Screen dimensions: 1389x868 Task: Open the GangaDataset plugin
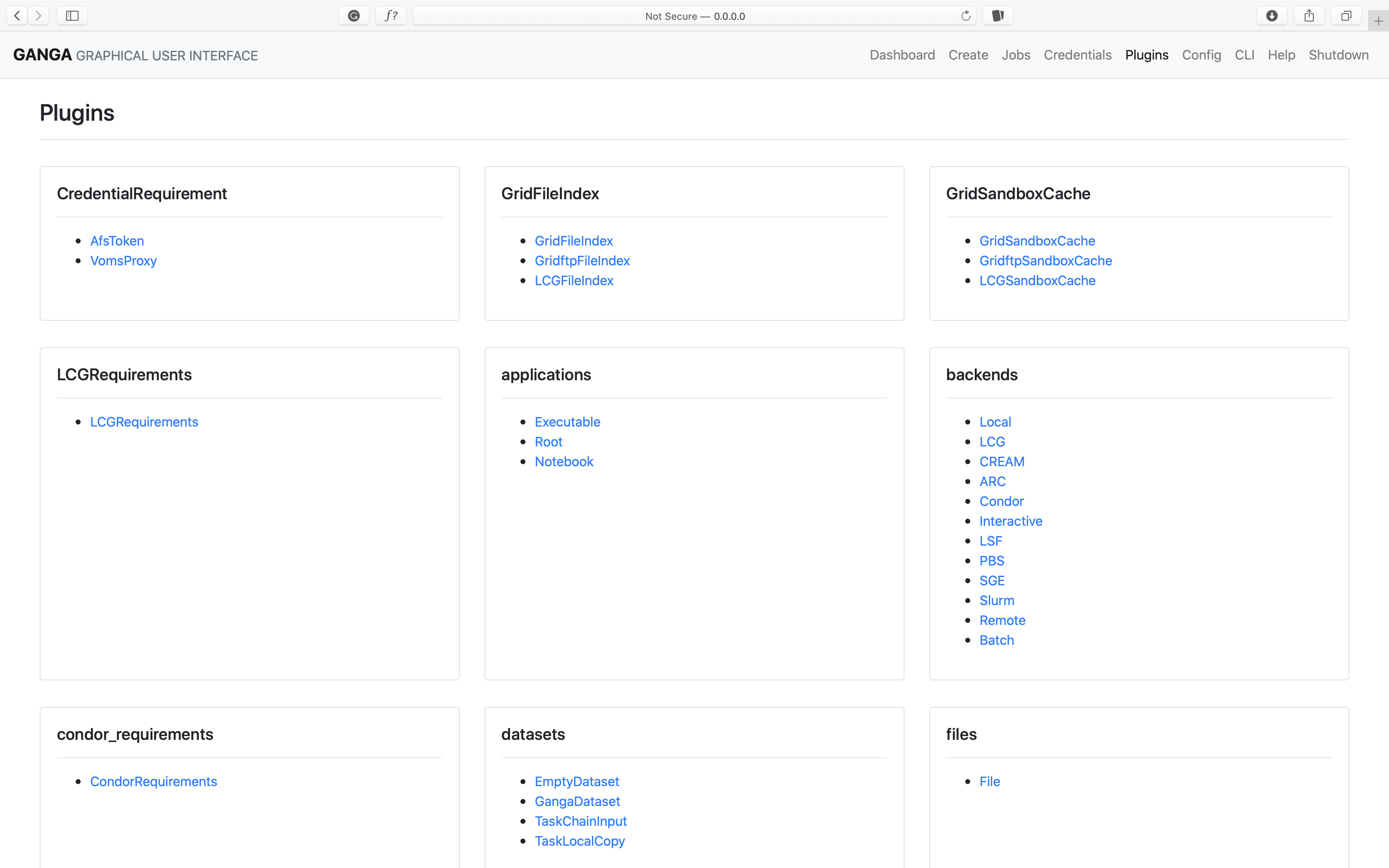click(x=577, y=801)
